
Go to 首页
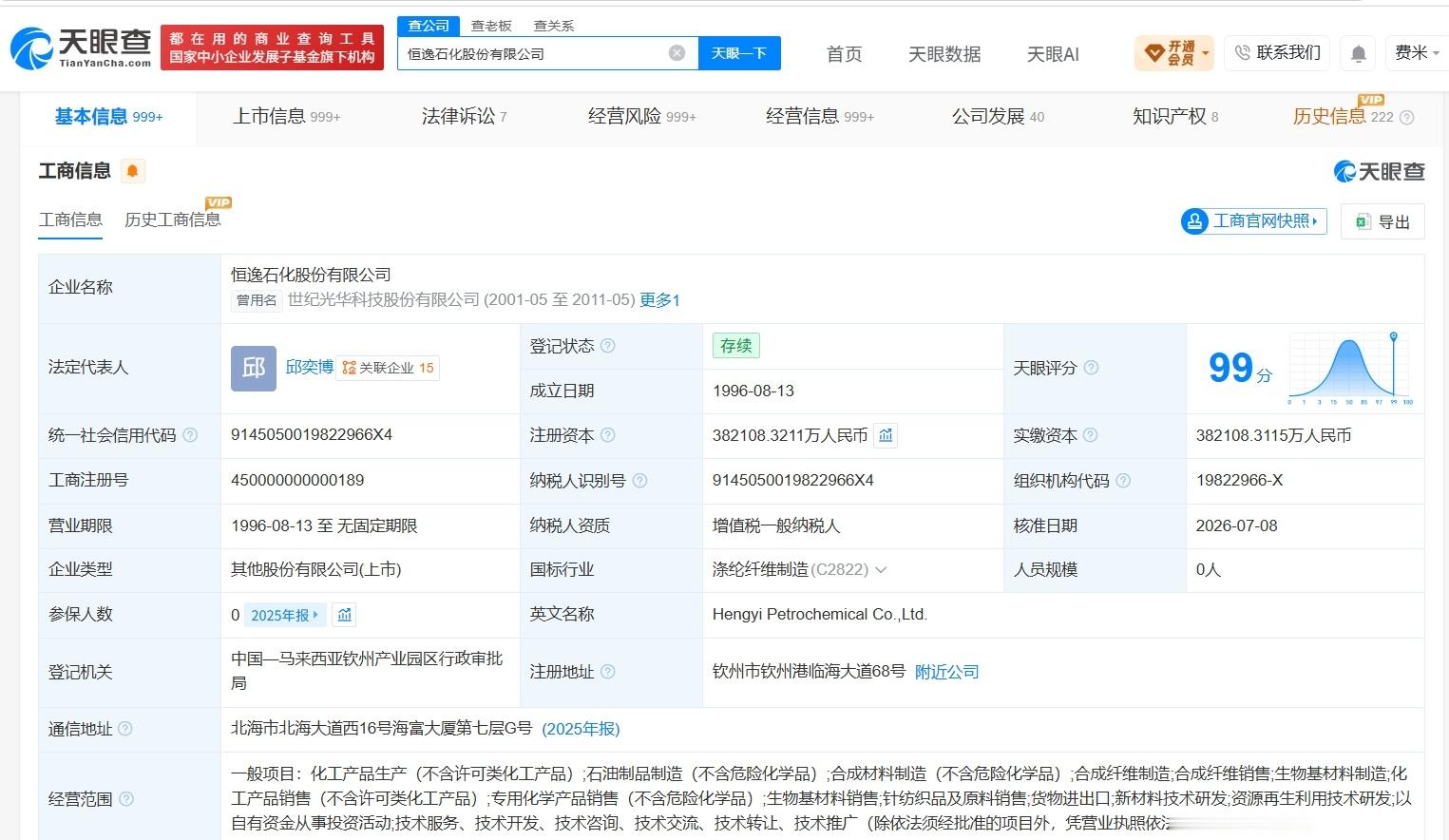(844, 54)
